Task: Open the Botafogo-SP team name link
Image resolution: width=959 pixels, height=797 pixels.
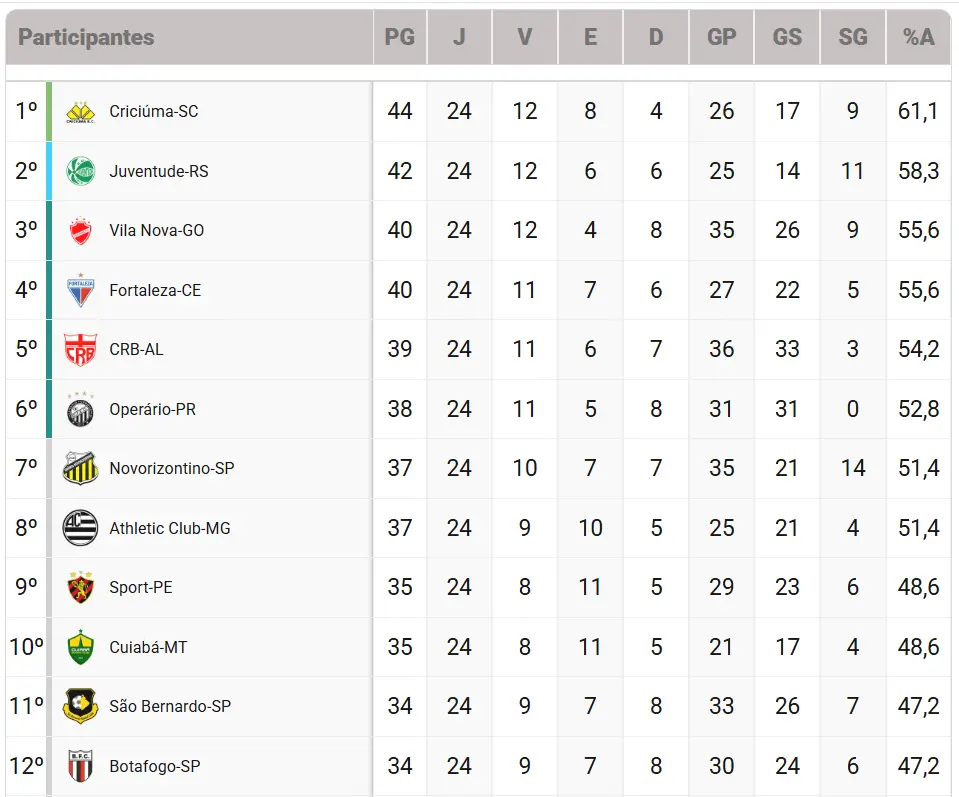Action: tap(155, 766)
